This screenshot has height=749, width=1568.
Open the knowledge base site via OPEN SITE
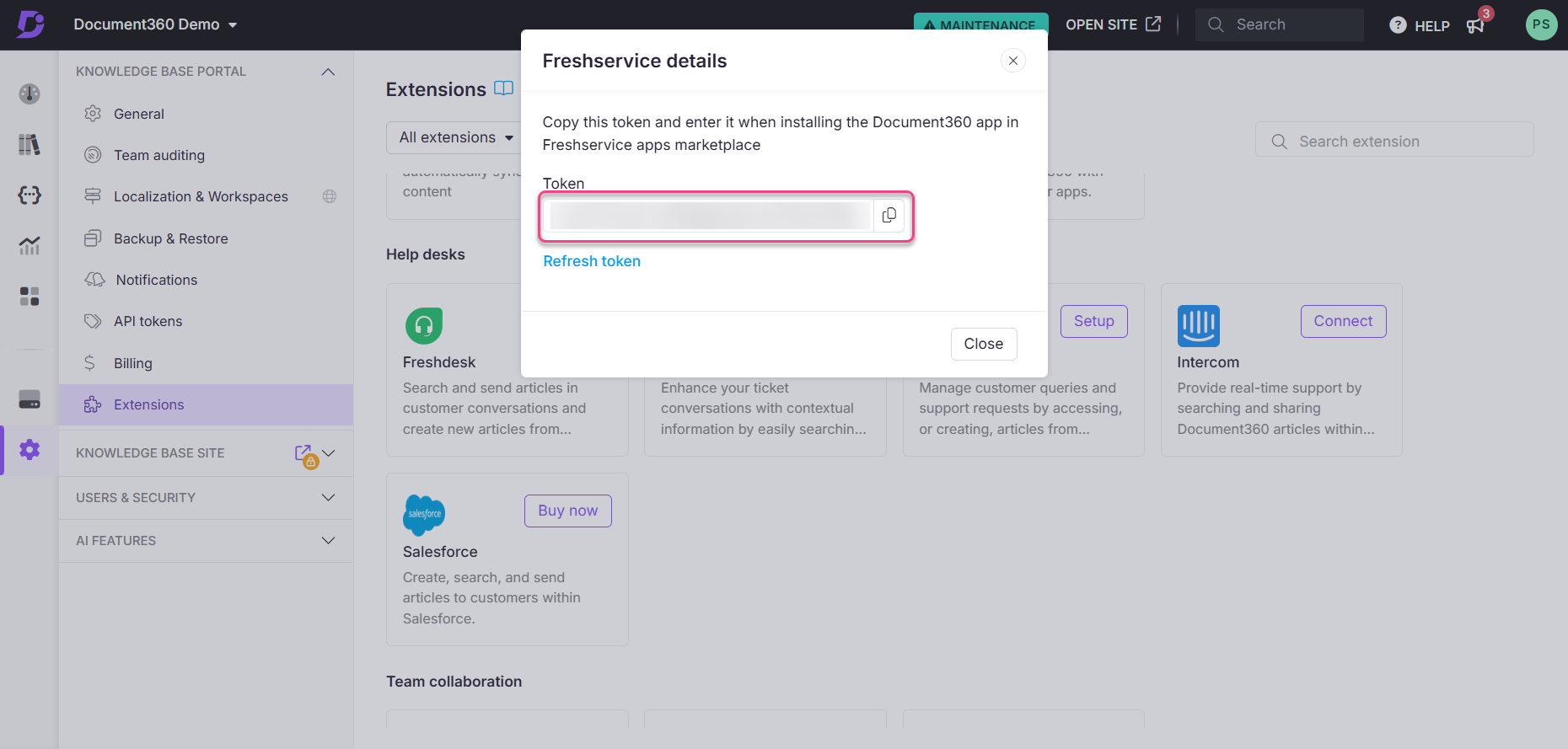pyautogui.click(x=1113, y=24)
